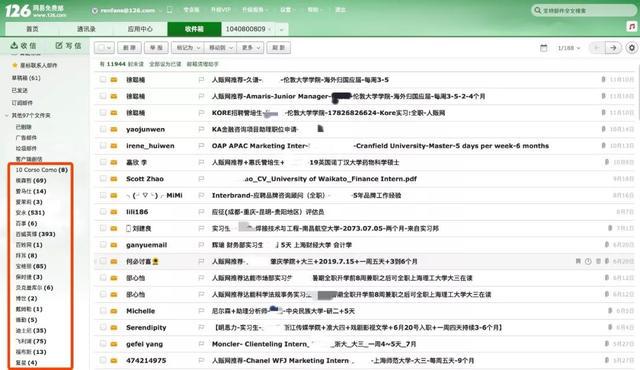
Task: Switch to the 通讯录 contacts tab
Action: 86,29
